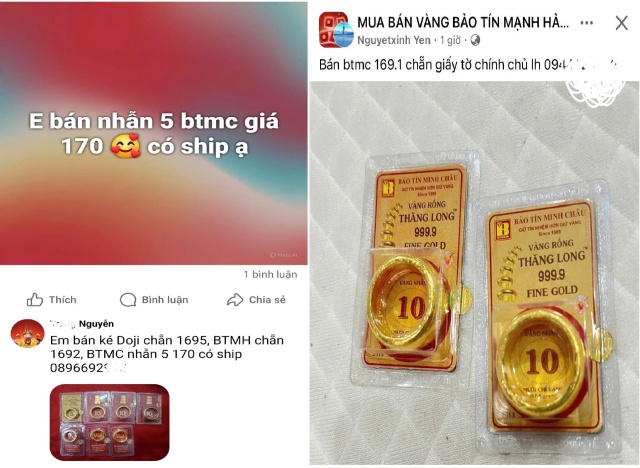The width and height of the screenshot is (640, 468).
Task: Open the gold rings comment photo thumbnail
Action: (x=109, y=422)
